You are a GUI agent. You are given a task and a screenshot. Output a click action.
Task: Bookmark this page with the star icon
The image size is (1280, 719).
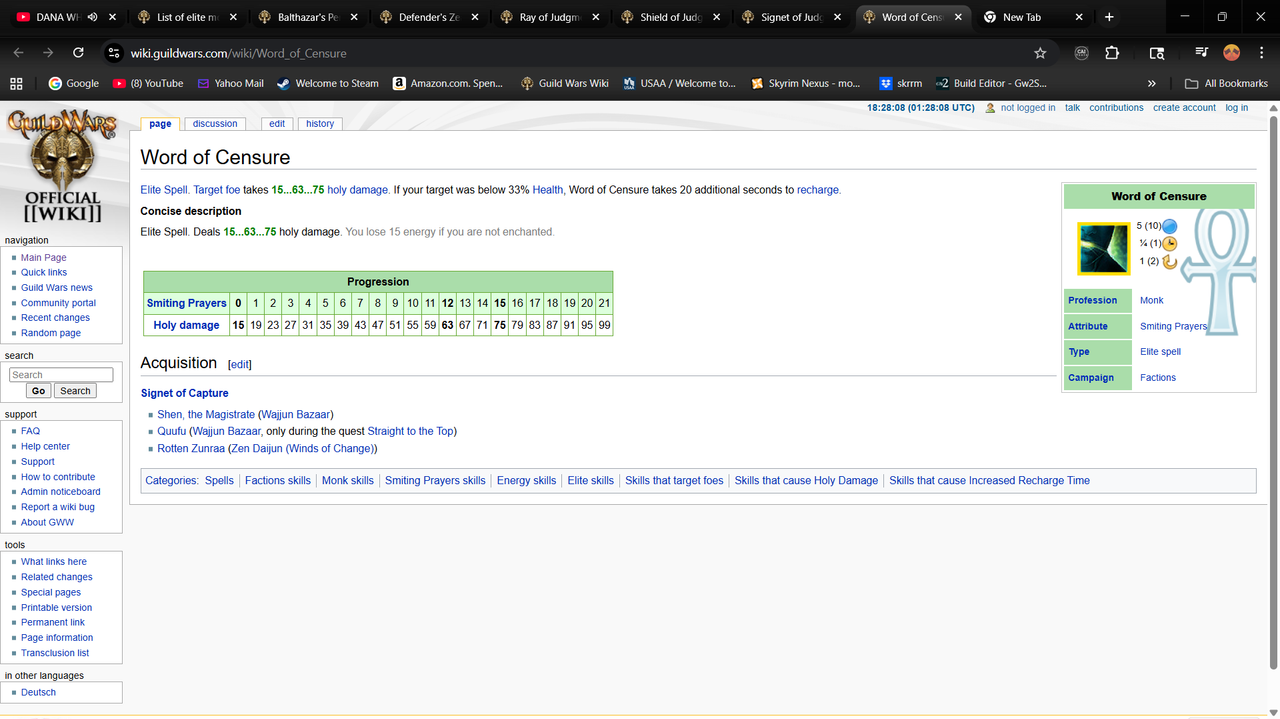1040,53
